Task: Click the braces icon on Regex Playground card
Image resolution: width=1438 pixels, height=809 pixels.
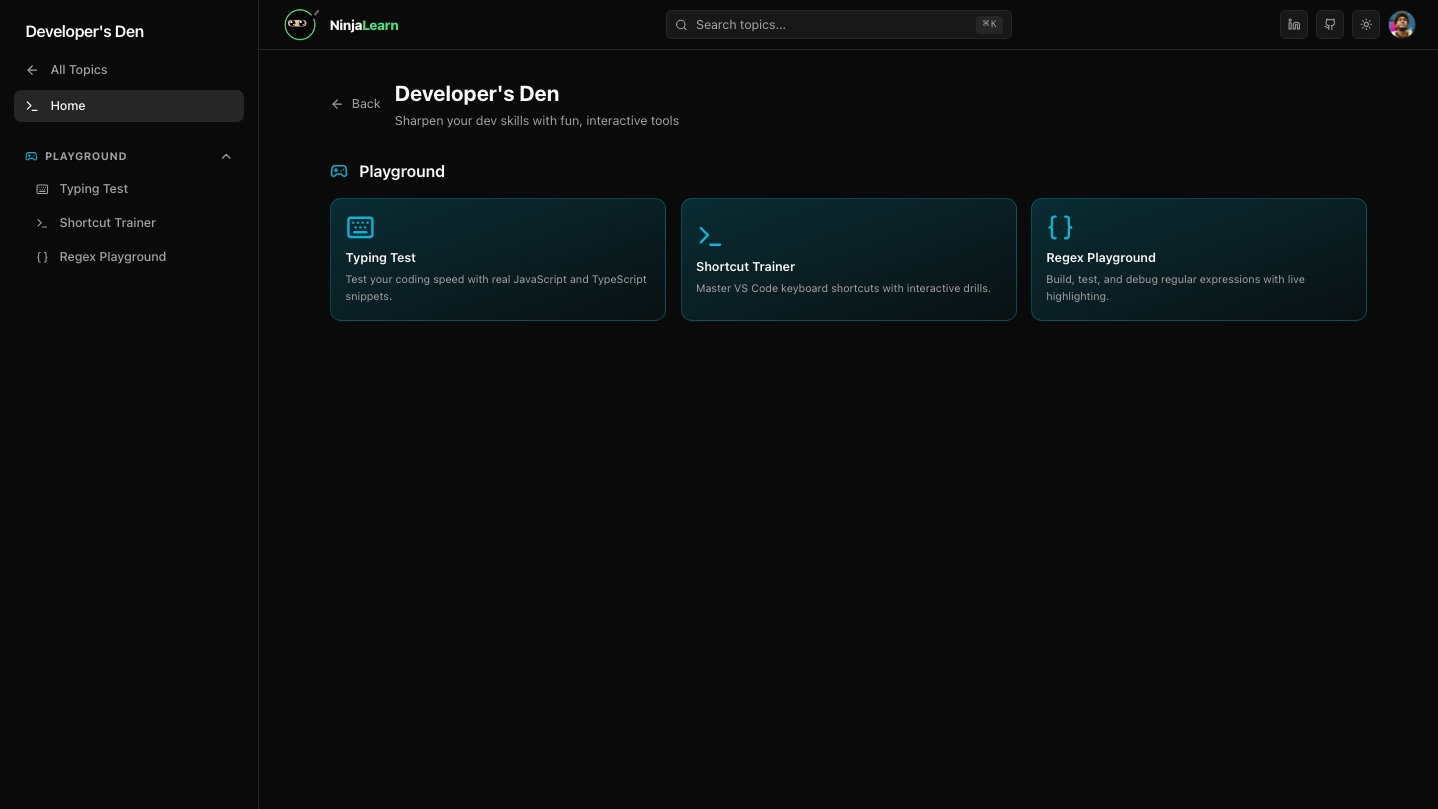Action: [x=1060, y=227]
